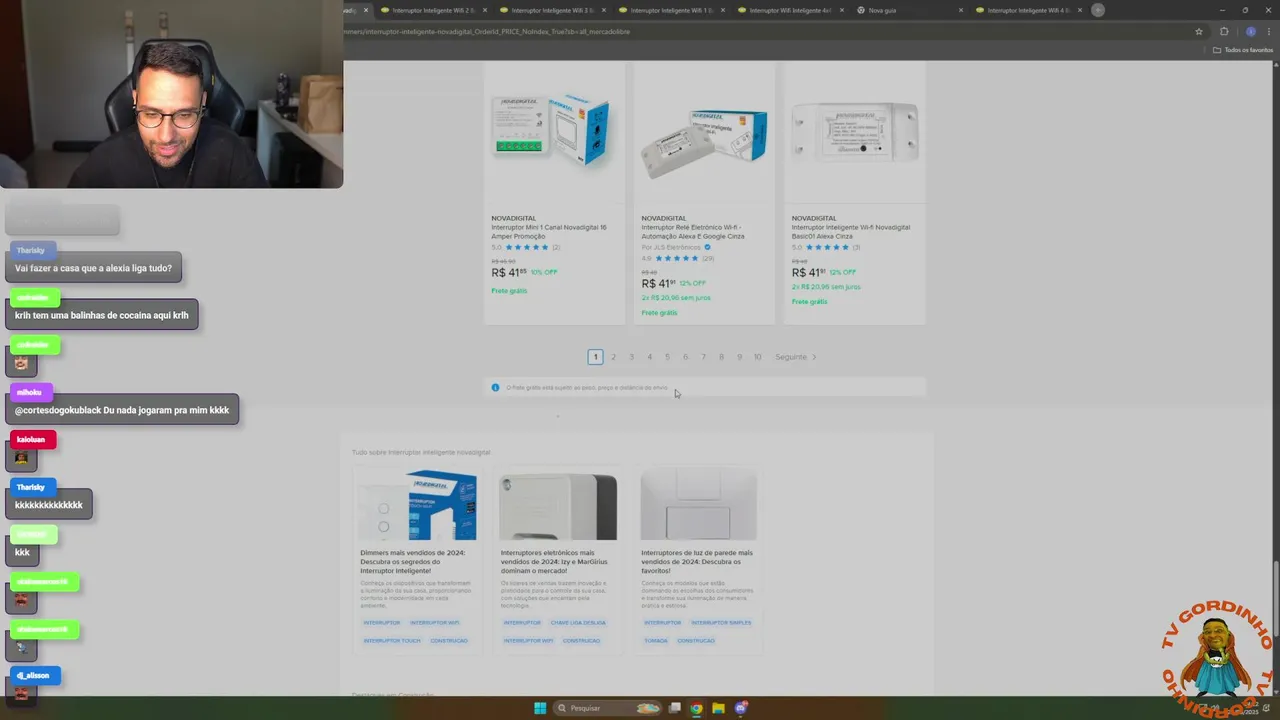The image size is (1280, 720).
Task: Go to results page 2
Action: coord(613,357)
